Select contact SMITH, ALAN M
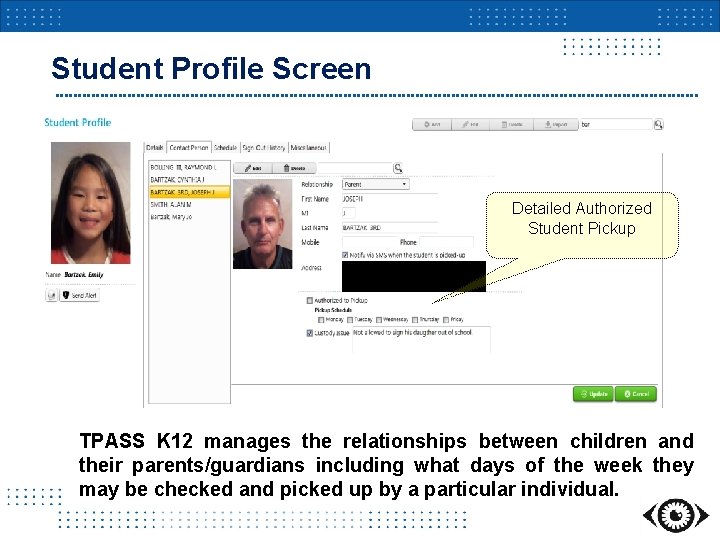This screenshot has height=540, width=720. (x=189, y=205)
